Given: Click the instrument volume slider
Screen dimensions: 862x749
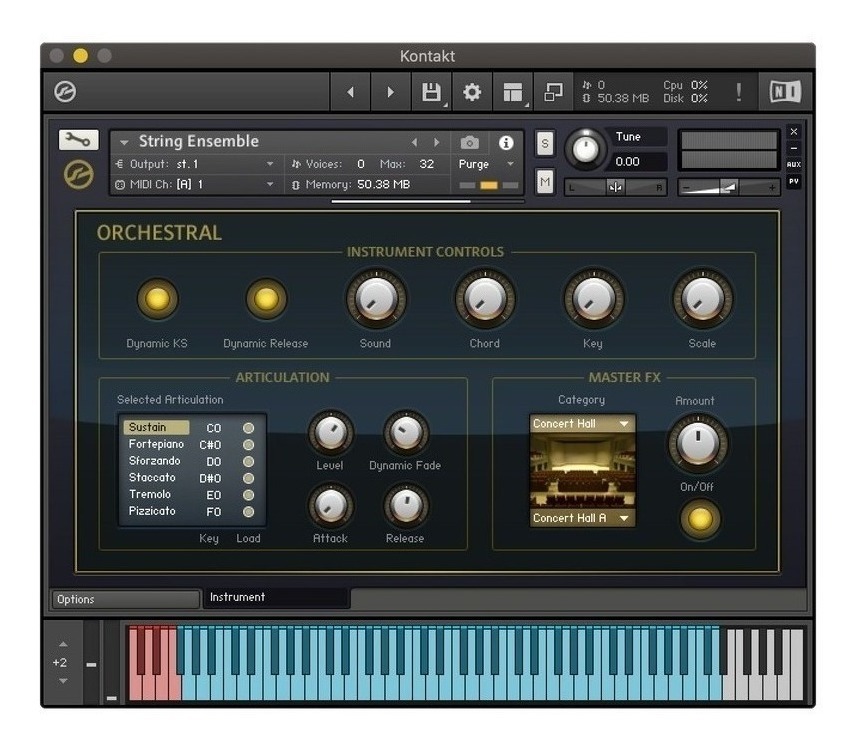Looking at the screenshot, I should [x=729, y=188].
